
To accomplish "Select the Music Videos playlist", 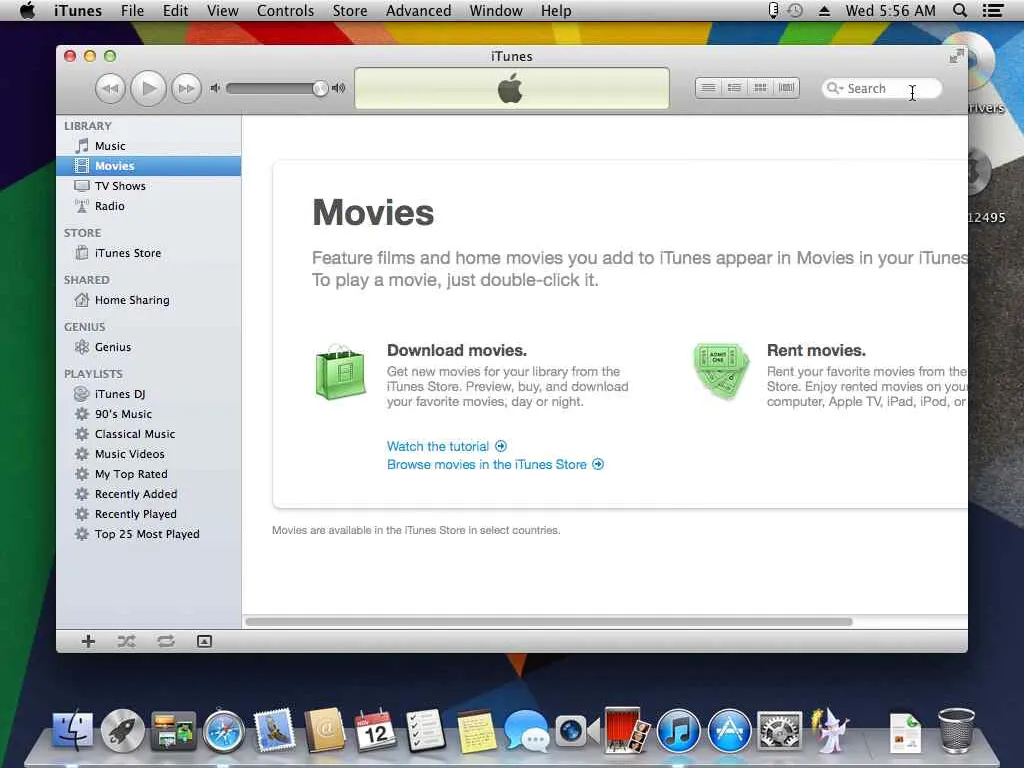I will (148, 454).
